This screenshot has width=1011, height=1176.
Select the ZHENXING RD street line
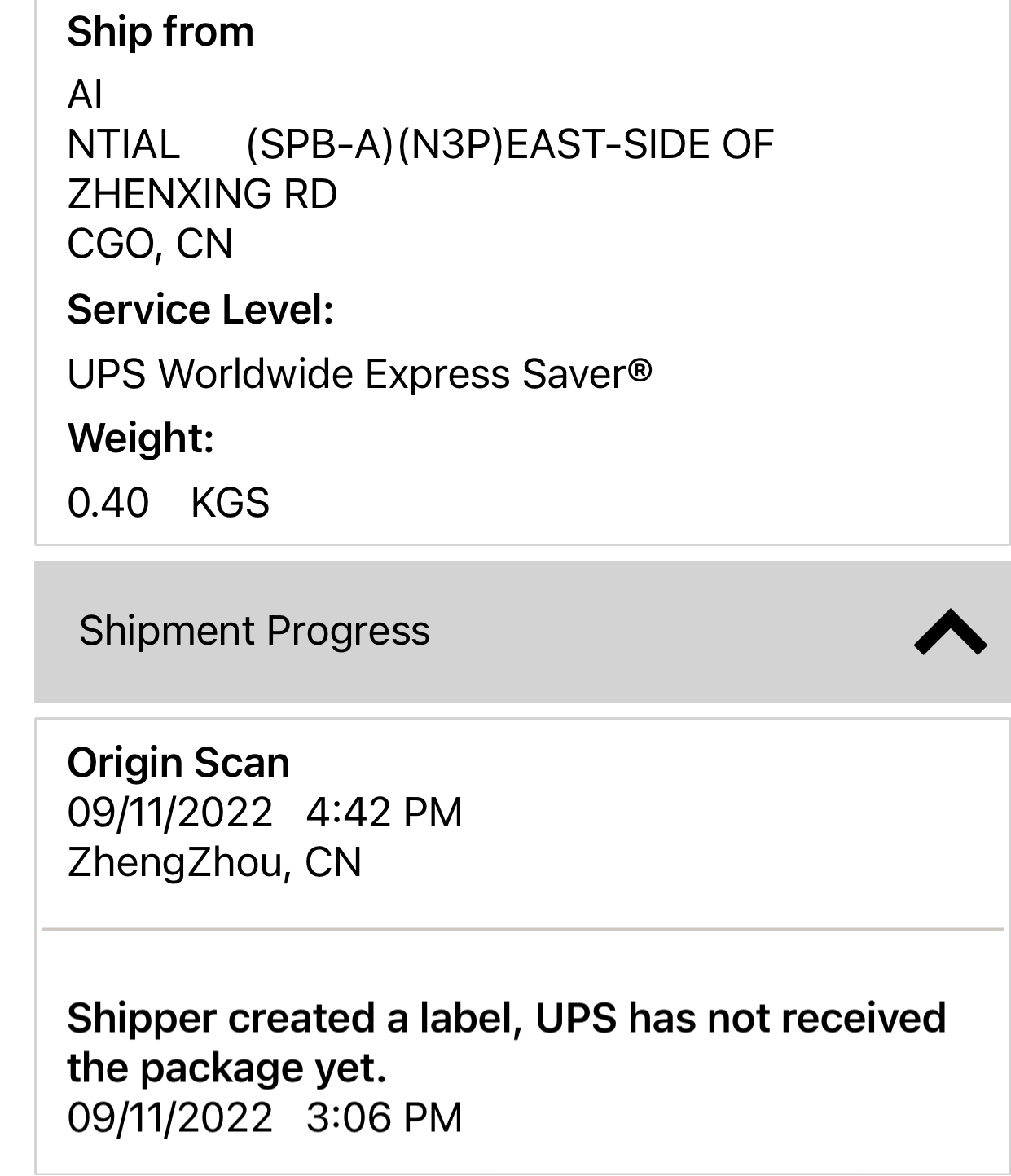pyautogui.click(x=202, y=194)
